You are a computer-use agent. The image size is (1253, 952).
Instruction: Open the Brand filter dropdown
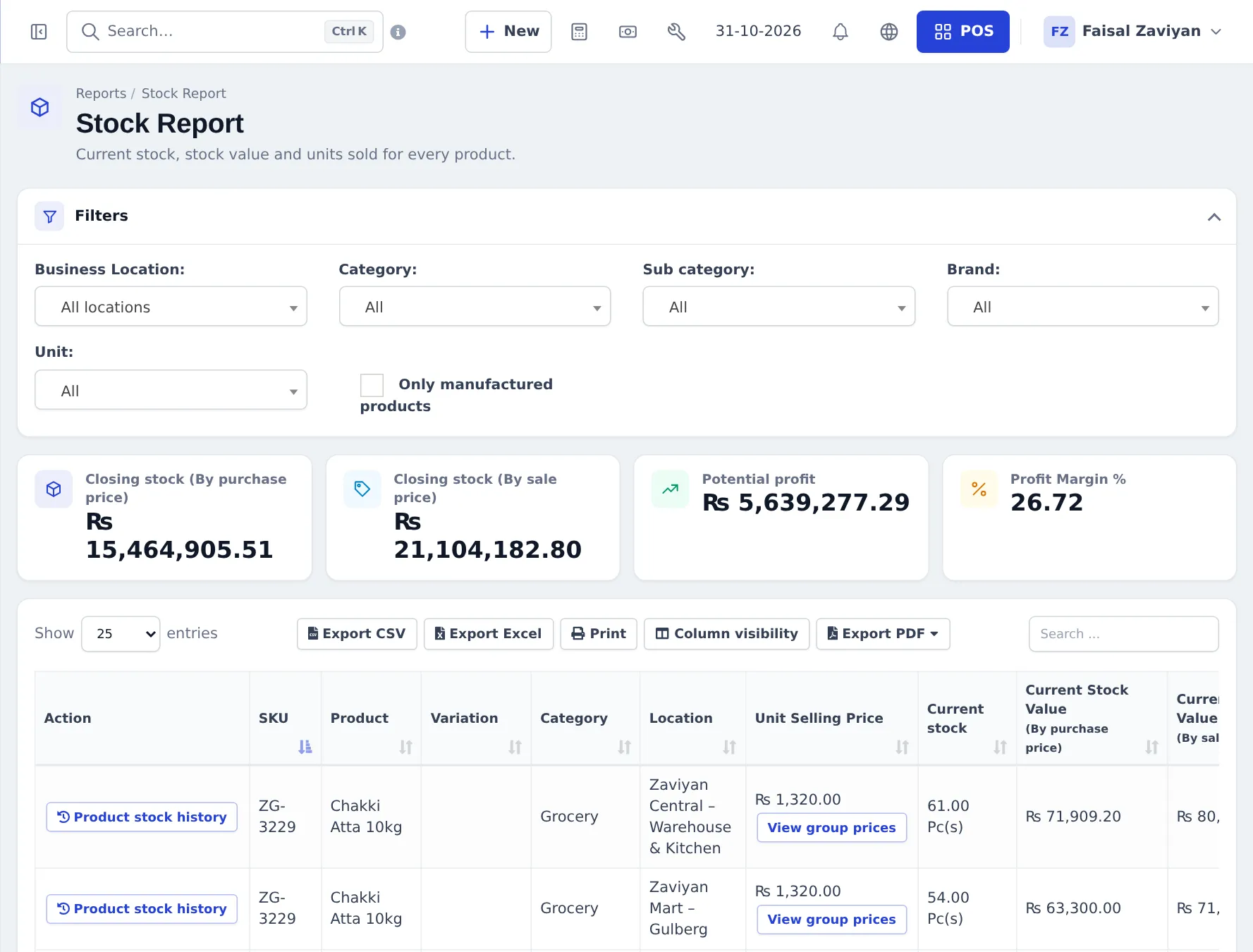[x=1082, y=306]
